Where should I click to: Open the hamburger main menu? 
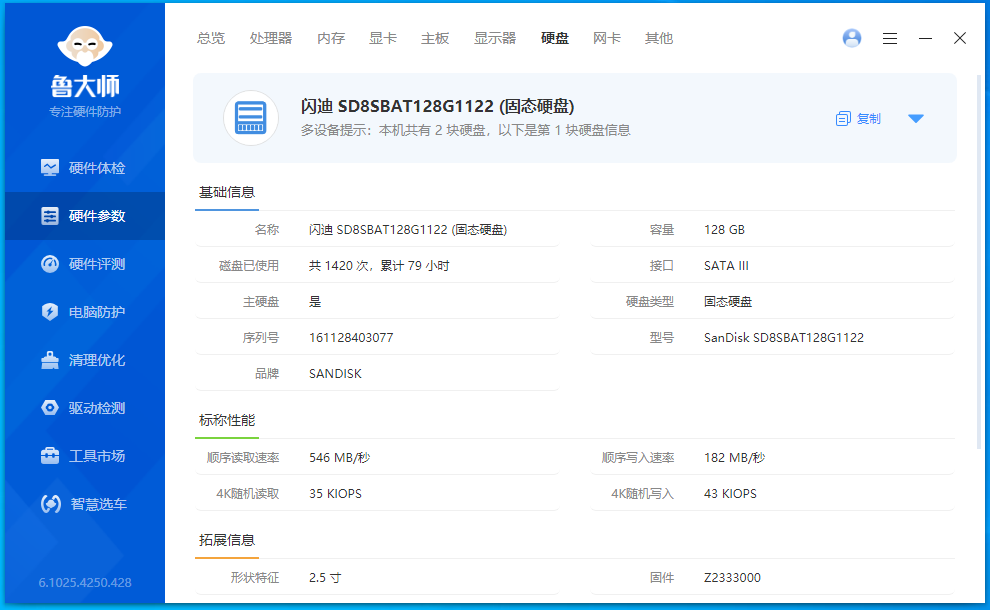point(890,39)
